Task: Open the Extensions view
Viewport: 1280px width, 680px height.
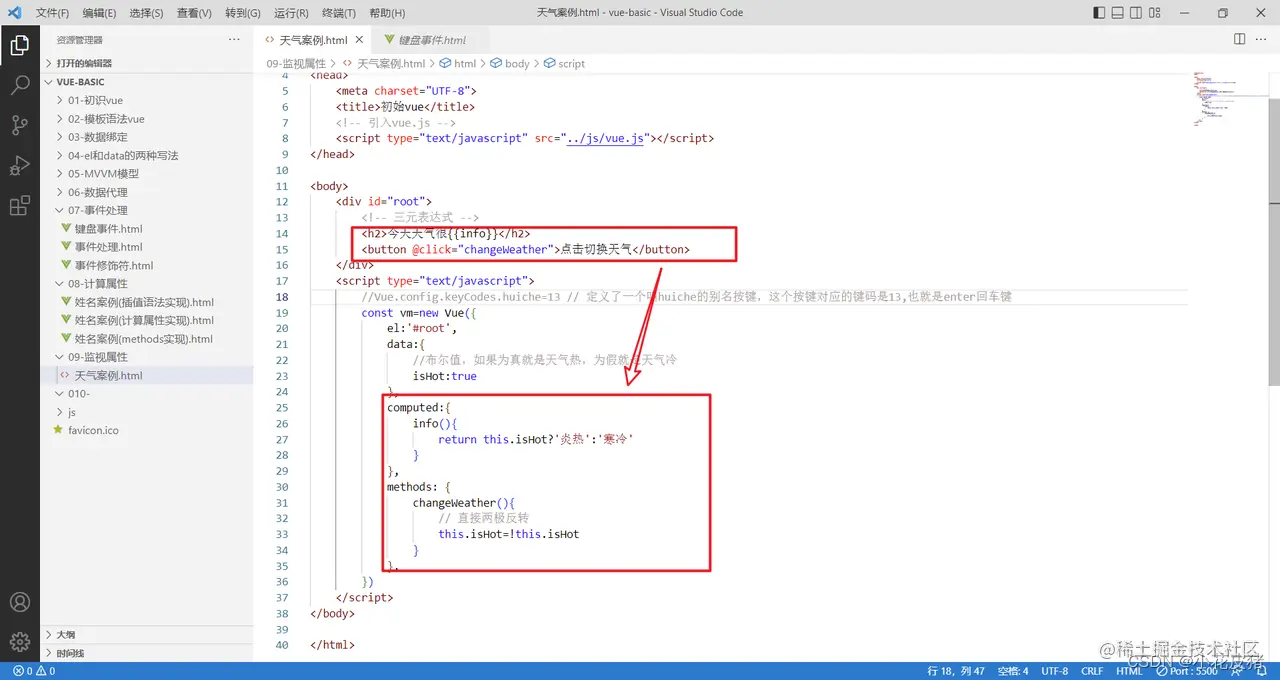Action: 19,206
